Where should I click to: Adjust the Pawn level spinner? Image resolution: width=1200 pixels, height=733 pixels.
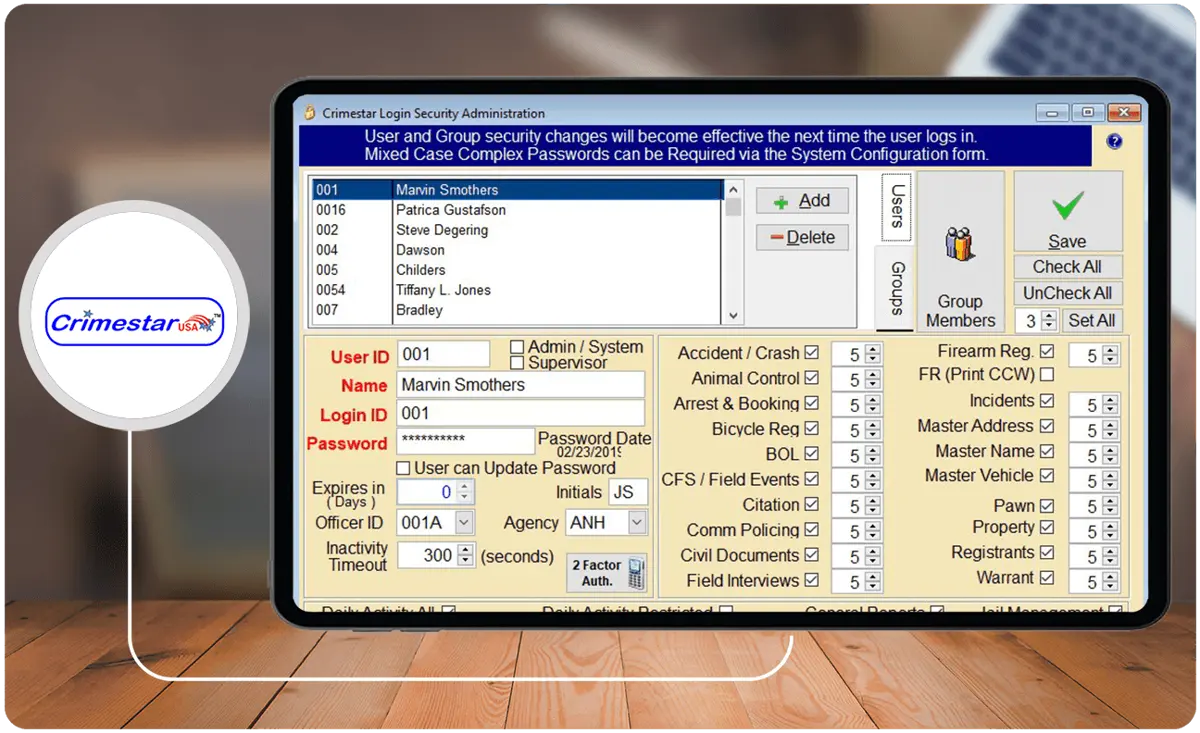[x=1110, y=506]
